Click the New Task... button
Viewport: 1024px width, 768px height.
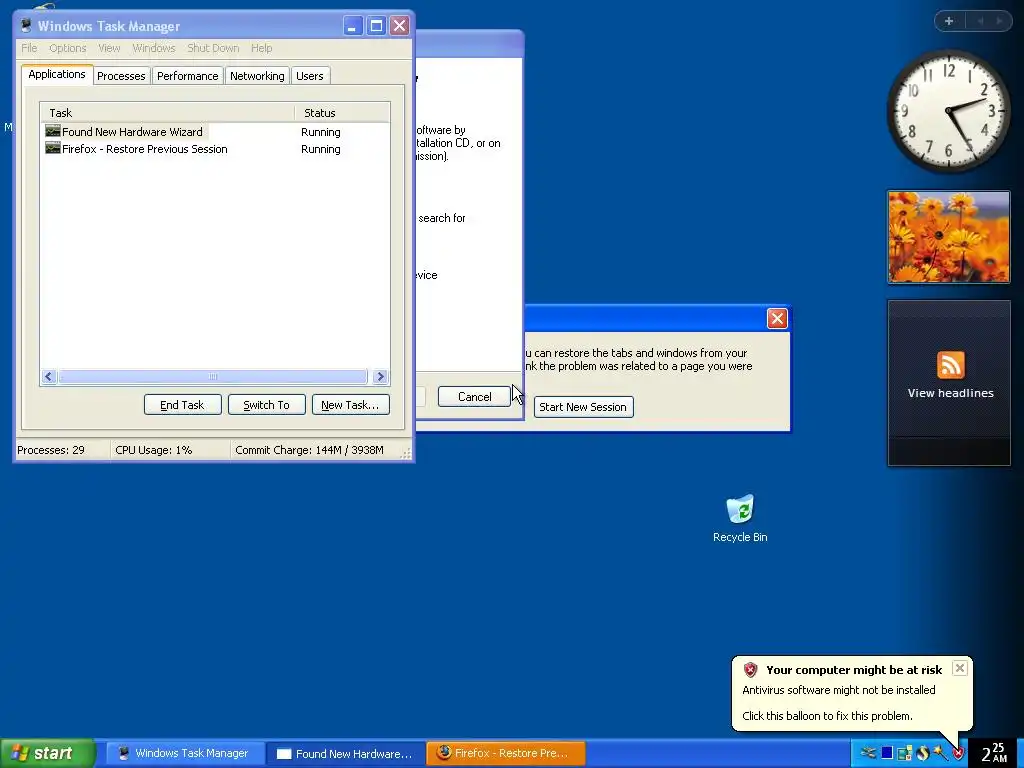pos(350,405)
